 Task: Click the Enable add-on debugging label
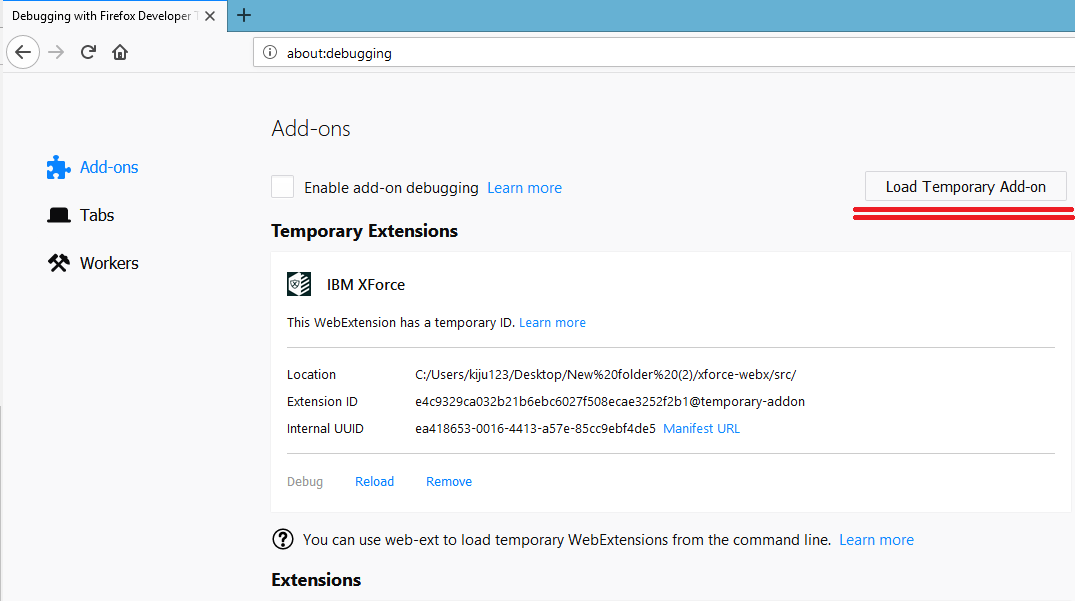[x=391, y=188]
